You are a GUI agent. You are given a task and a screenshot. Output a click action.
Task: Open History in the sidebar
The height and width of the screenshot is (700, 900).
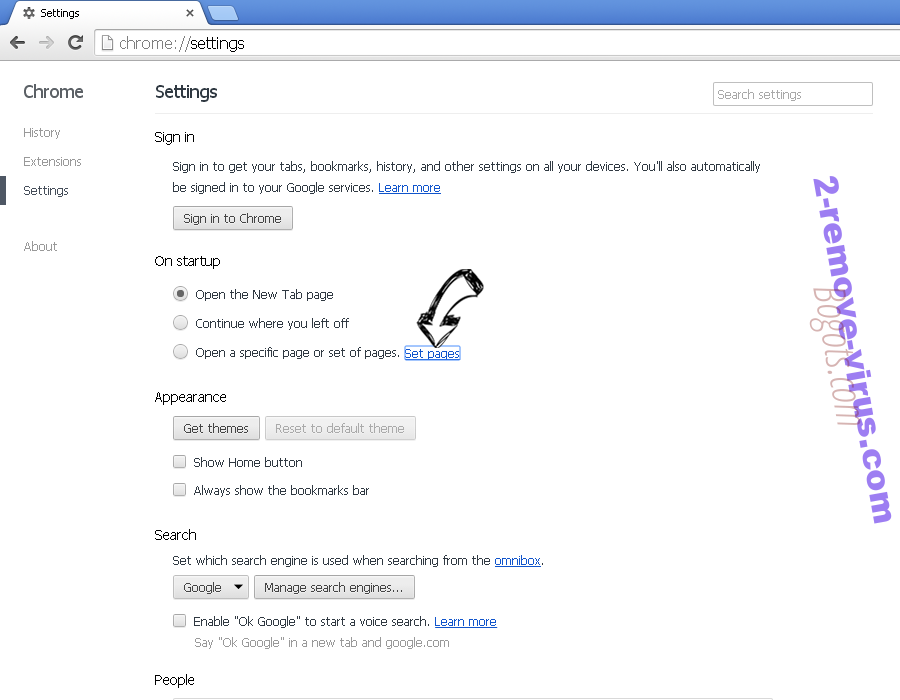41,133
